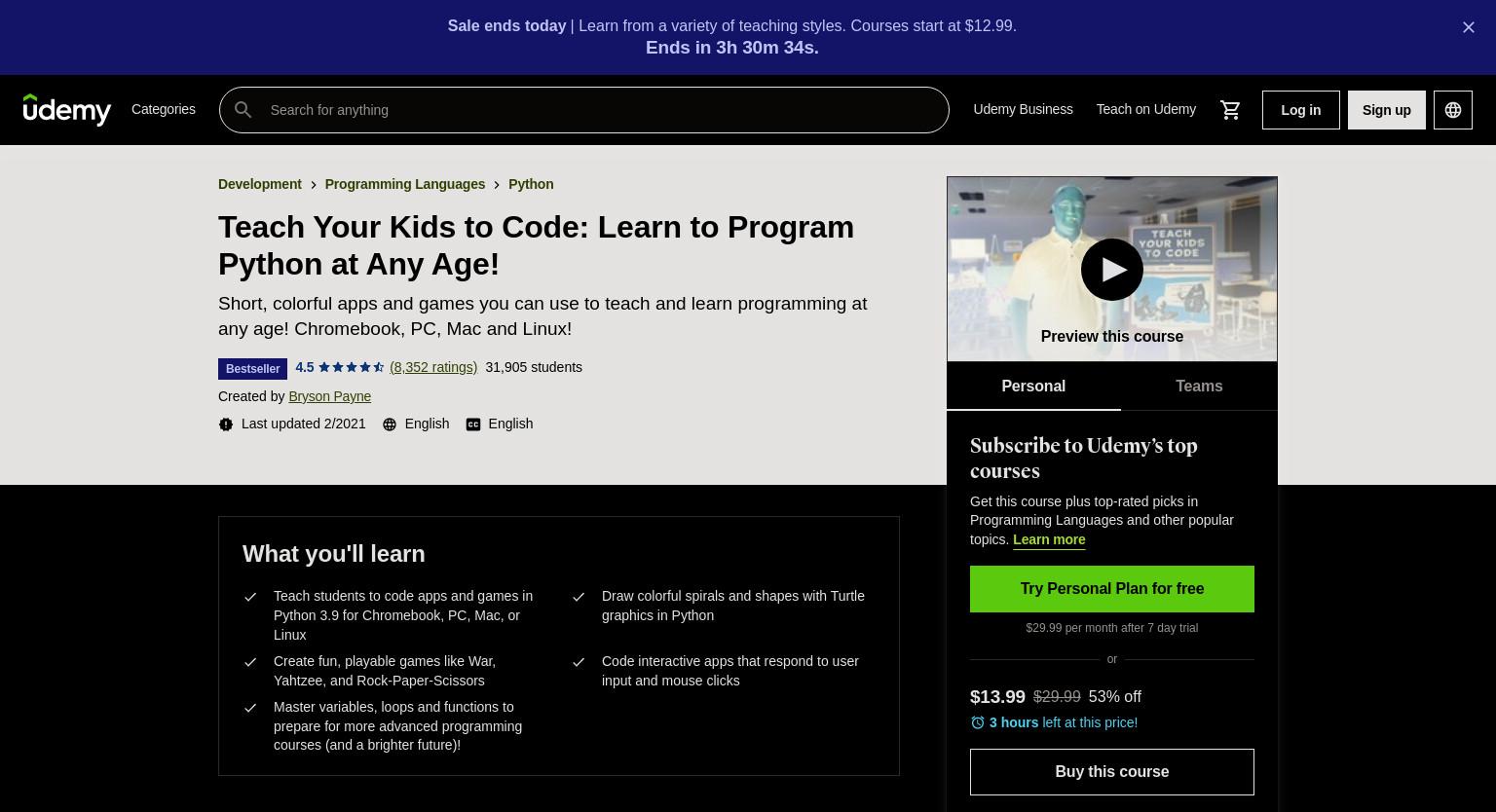Open instructor Bryson Payne's profile

click(330, 396)
